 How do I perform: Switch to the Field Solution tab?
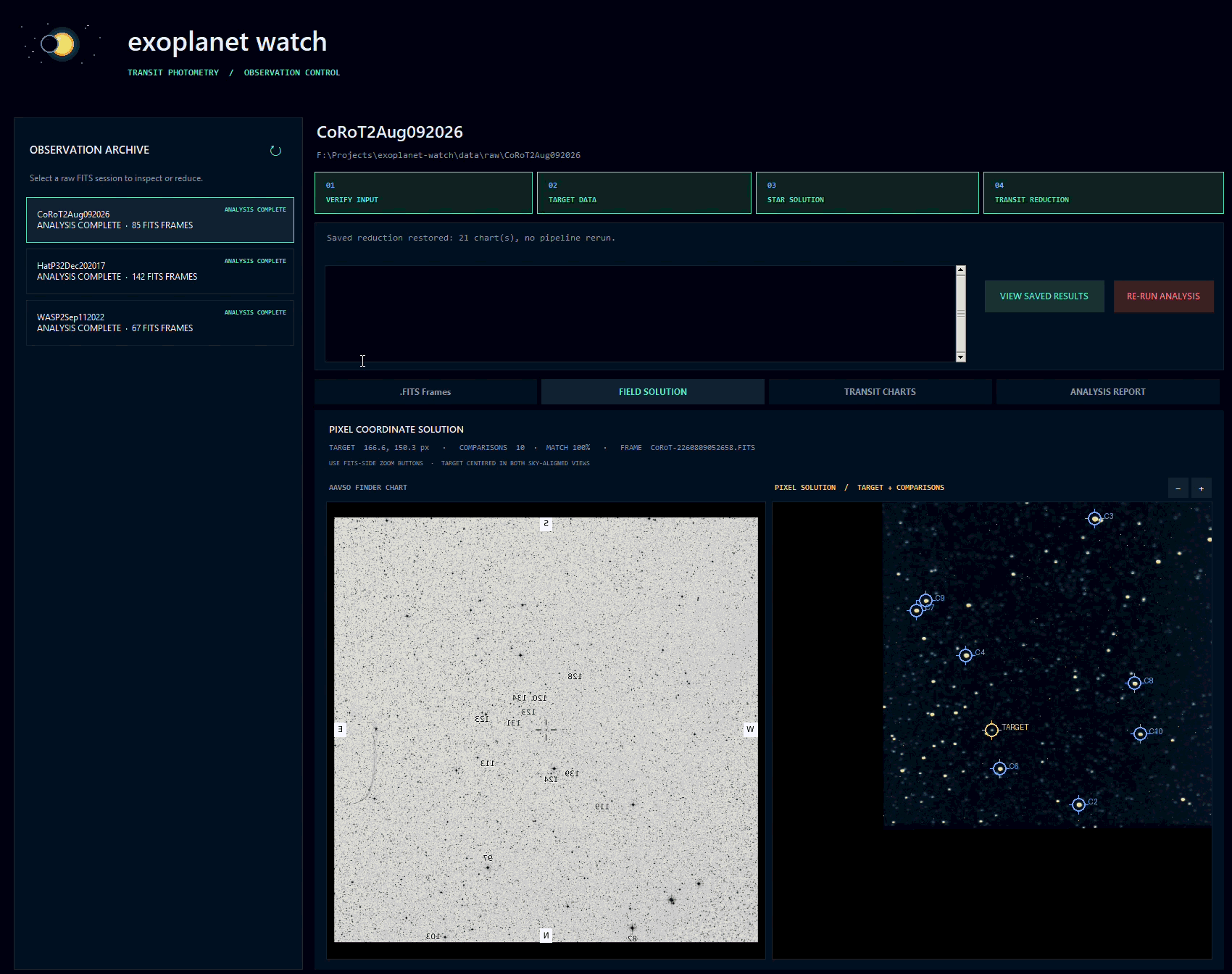[x=653, y=392]
